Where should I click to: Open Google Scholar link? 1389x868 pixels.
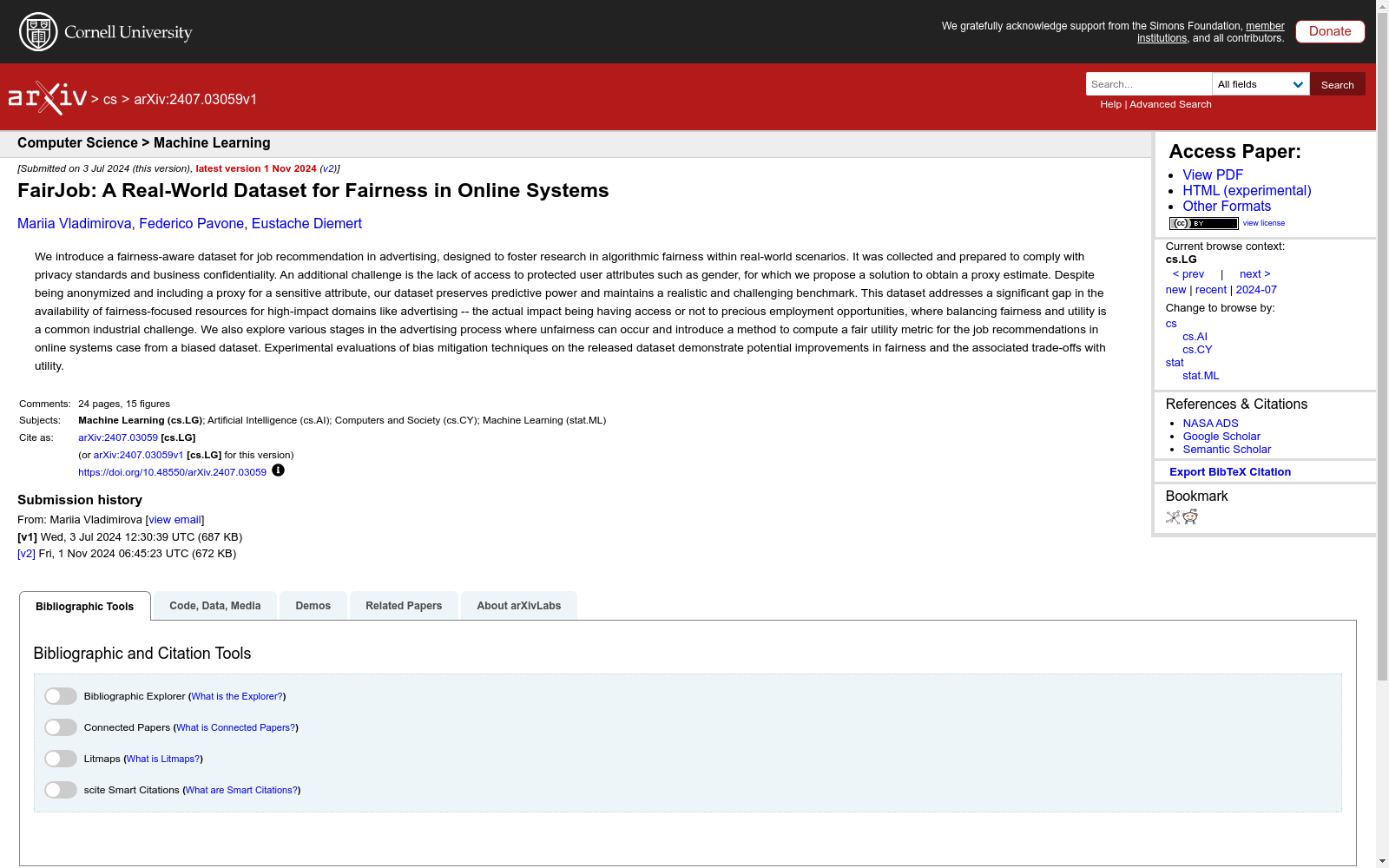1221,437
